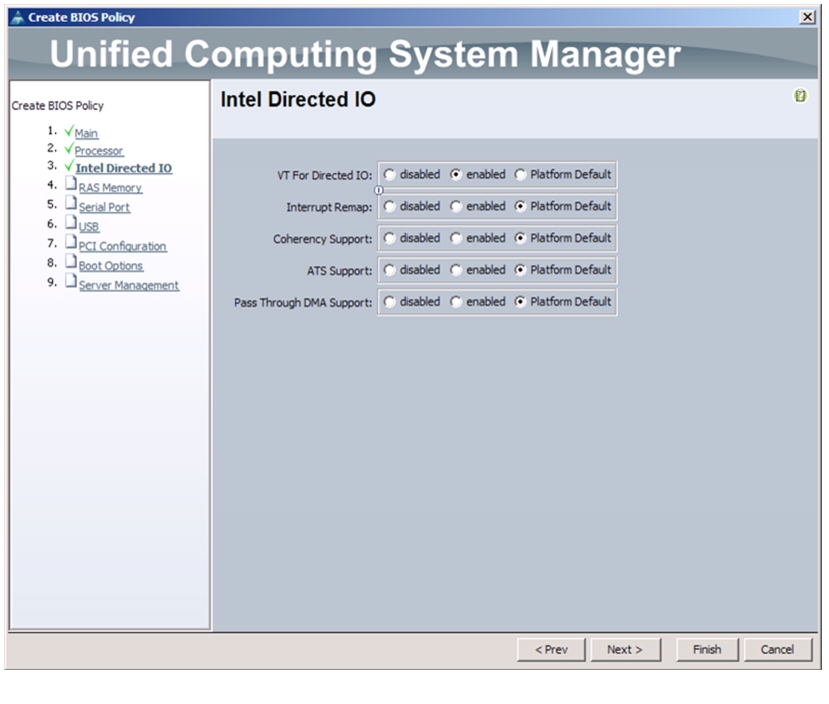
Task: Click the page icon next to Server Management
Action: coord(71,281)
